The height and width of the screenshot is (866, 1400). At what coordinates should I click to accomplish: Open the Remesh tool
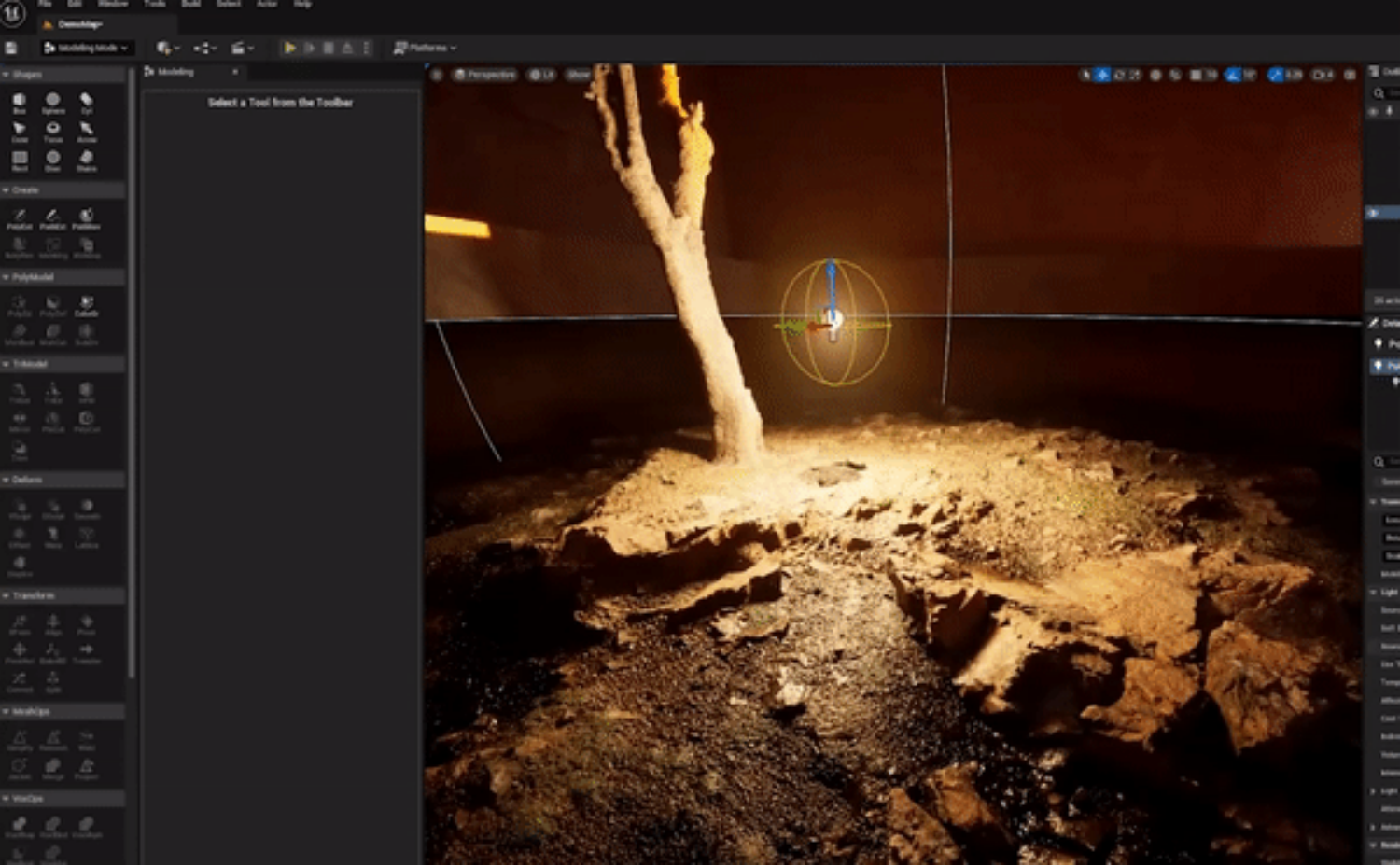coord(53,741)
